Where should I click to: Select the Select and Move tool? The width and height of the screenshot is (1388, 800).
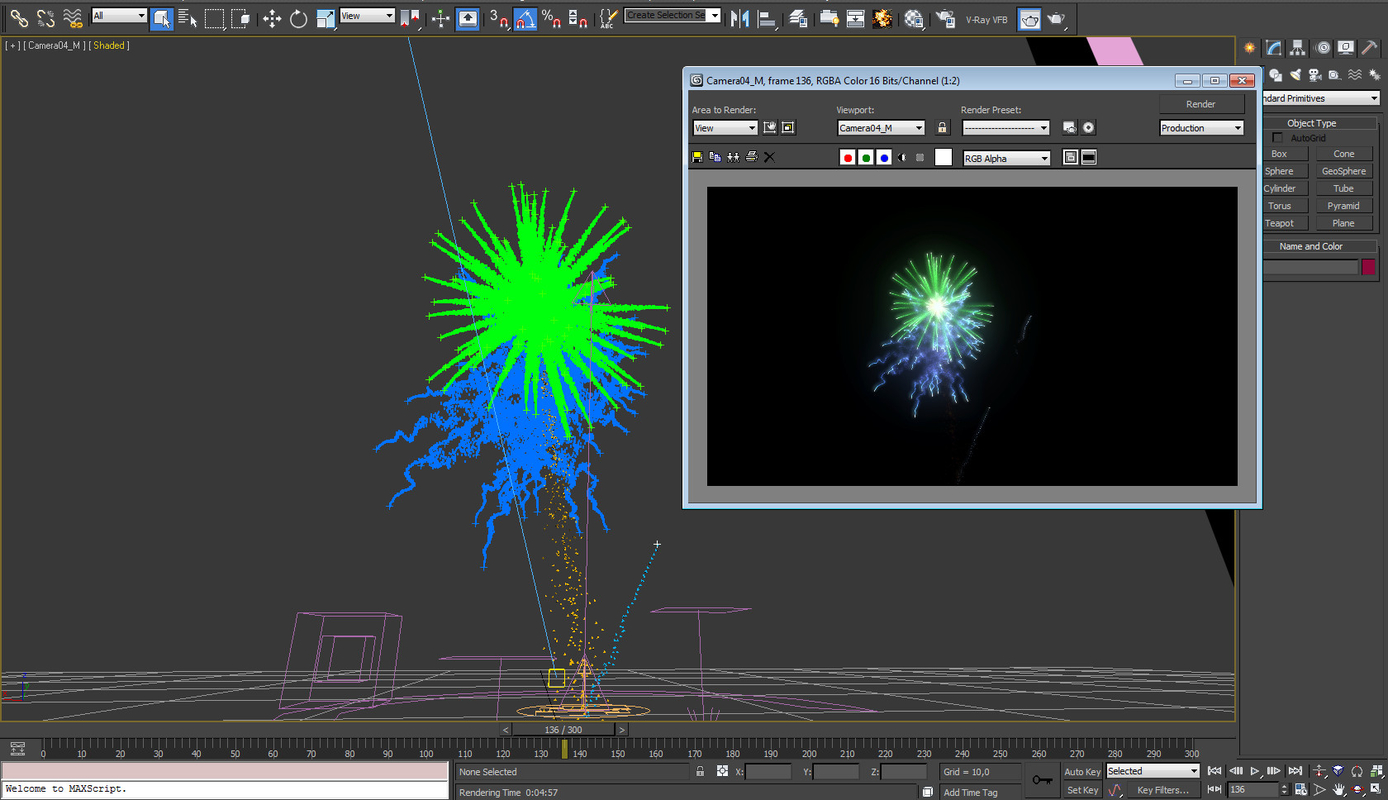pyautogui.click(x=270, y=18)
